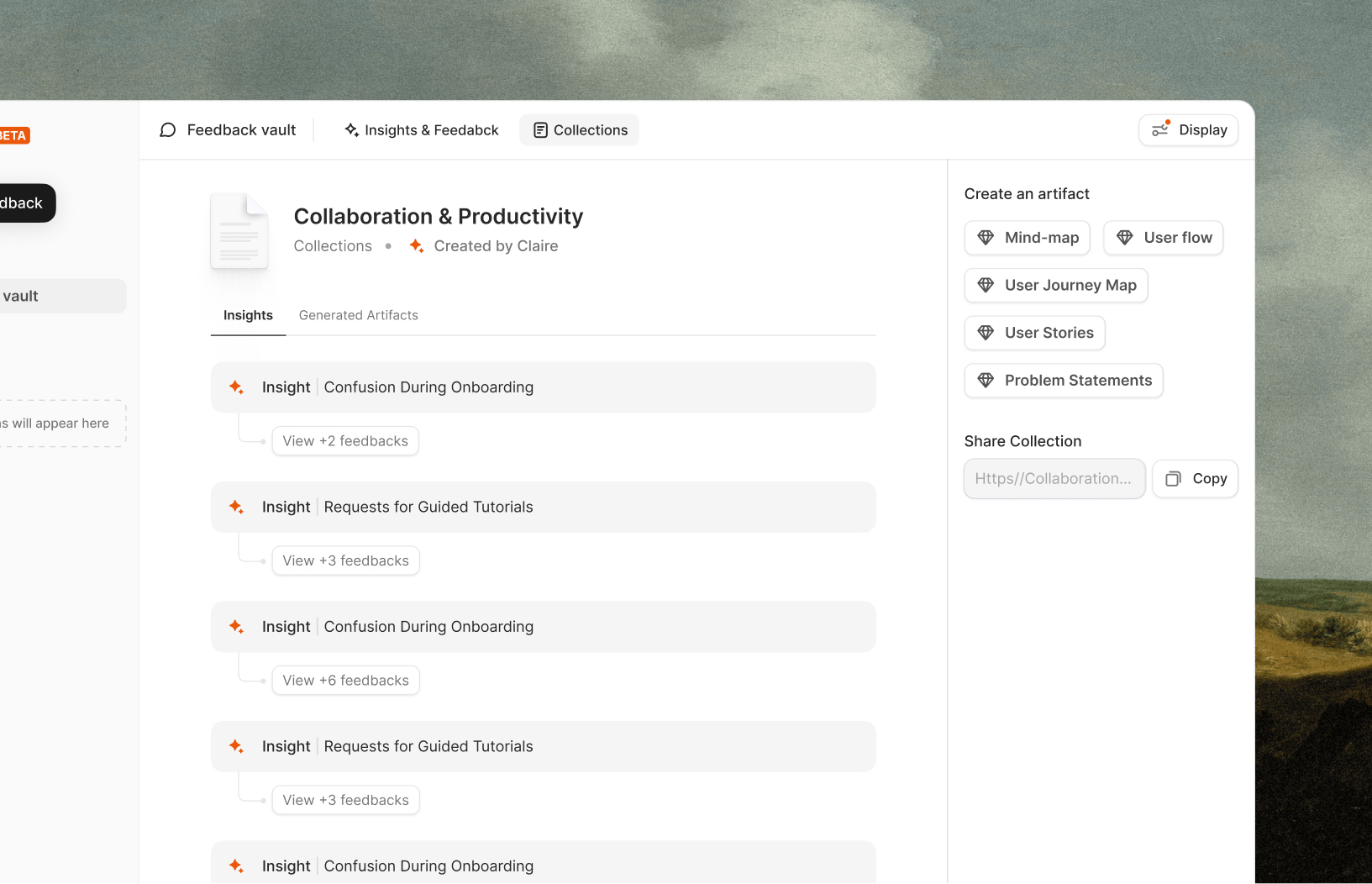
Task: Click the diamond icon on User flow
Action: pyautogui.click(x=1124, y=238)
